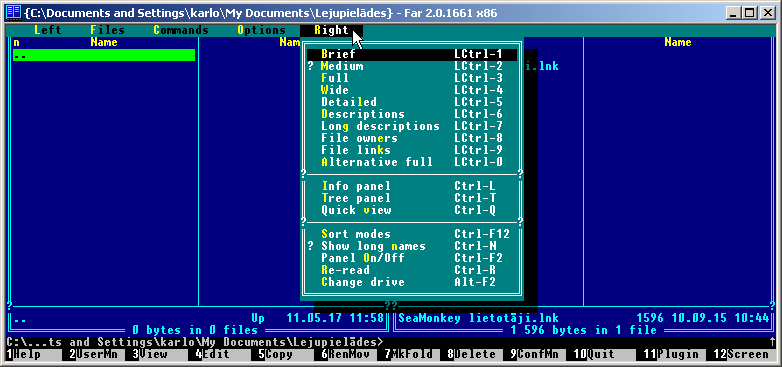Click the Right menu header

tap(332, 30)
